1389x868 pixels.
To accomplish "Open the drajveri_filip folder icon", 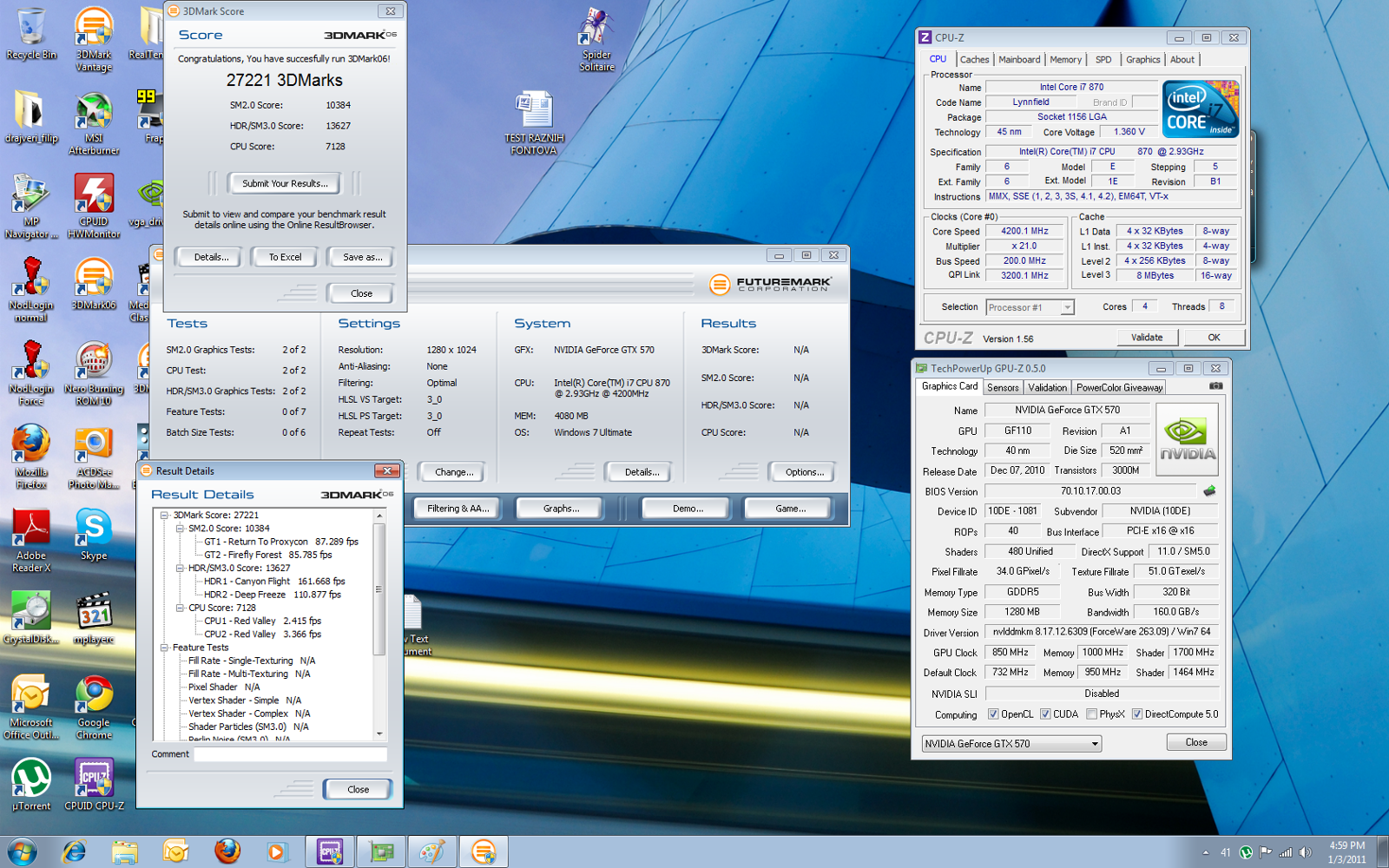I will click(31, 116).
